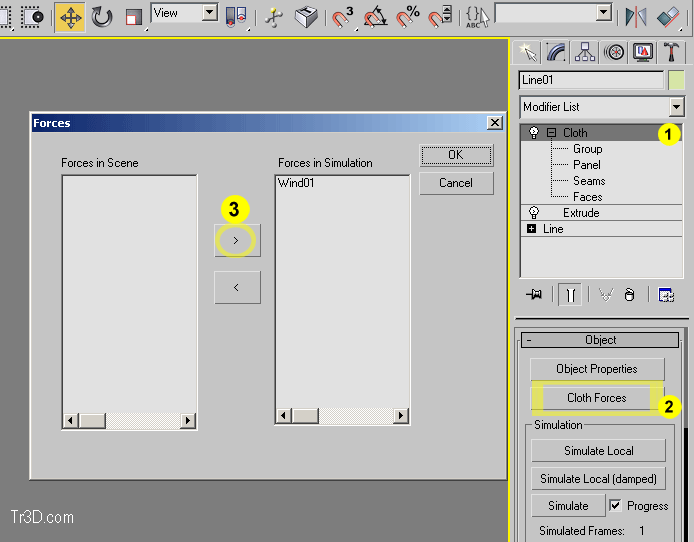Screen dimensions: 694x542
Task: Click the Line01 object color swatch
Action: pyautogui.click(x=677, y=80)
